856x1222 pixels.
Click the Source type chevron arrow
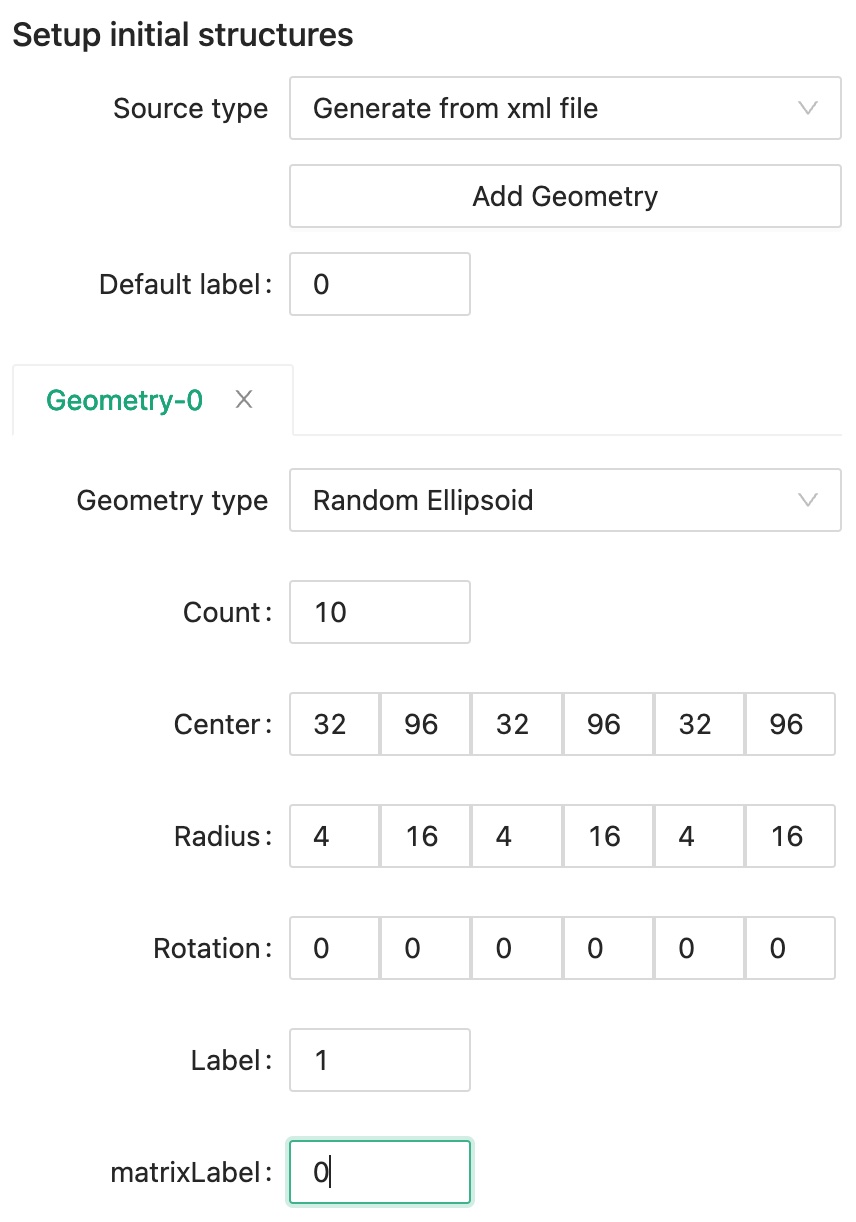point(808,108)
